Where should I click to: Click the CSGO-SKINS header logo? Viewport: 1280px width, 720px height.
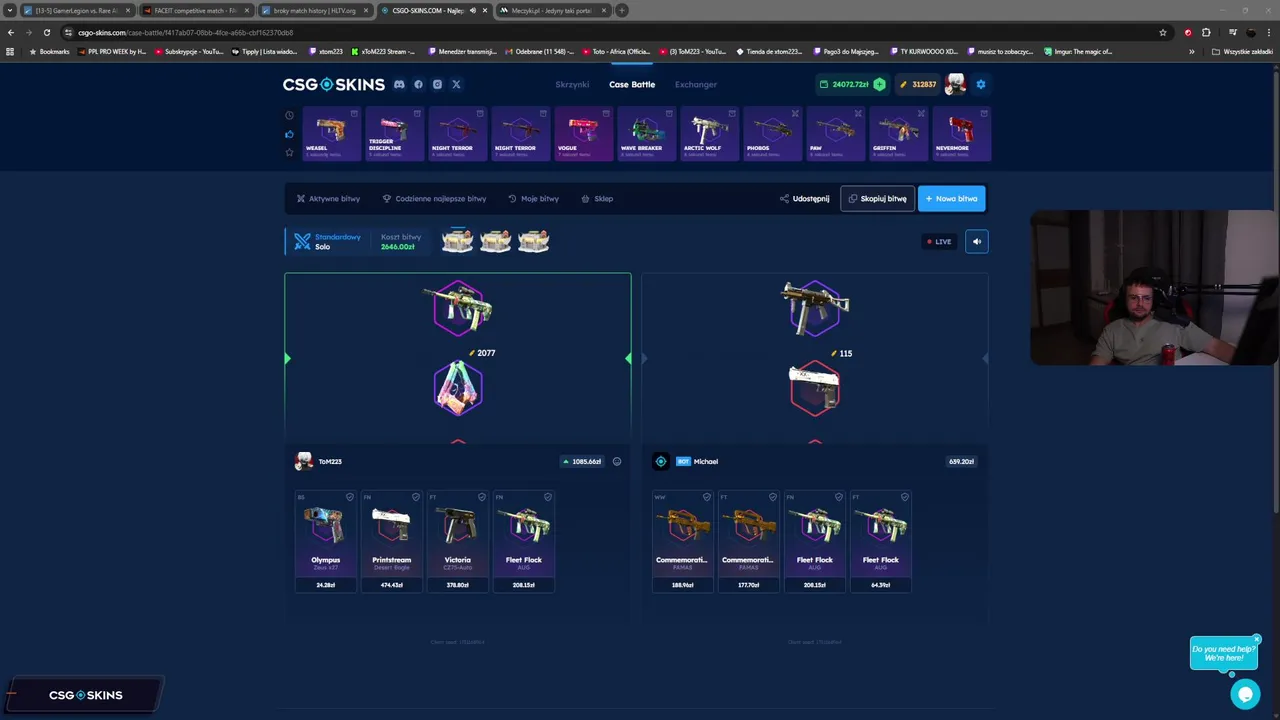pos(333,84)
